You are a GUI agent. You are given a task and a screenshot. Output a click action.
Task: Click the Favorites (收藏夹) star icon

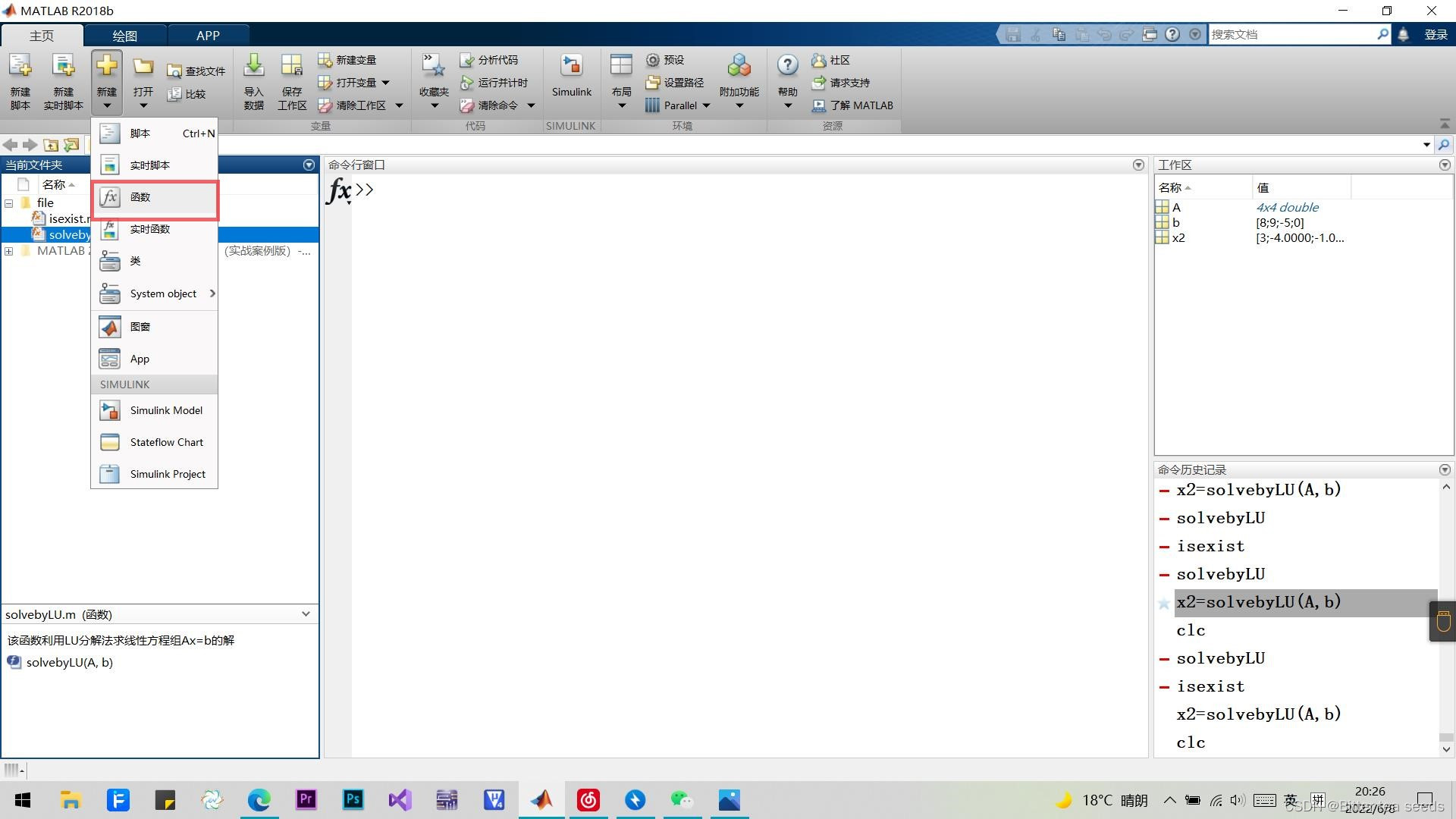(x=434, y=67)
